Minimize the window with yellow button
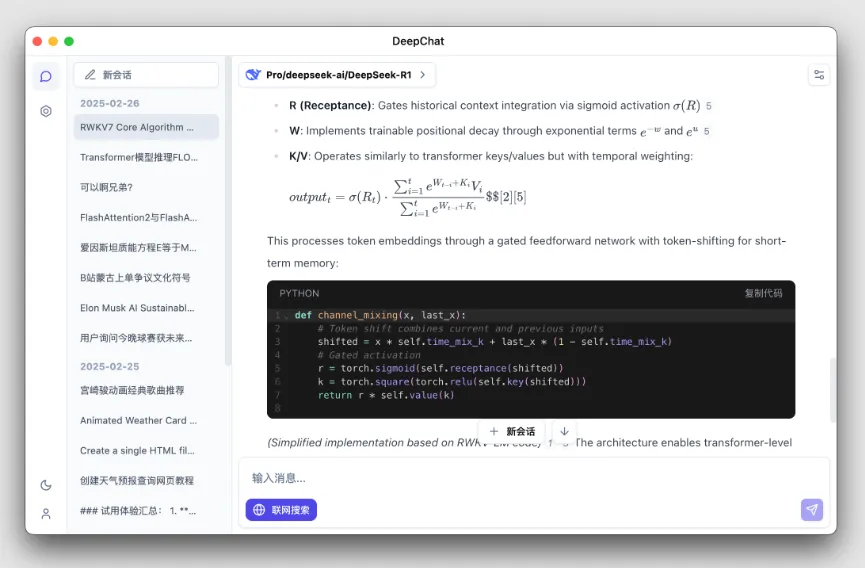The width and height of the screenshot is (865, 568). pyautogui.click(x=53, y=41)
